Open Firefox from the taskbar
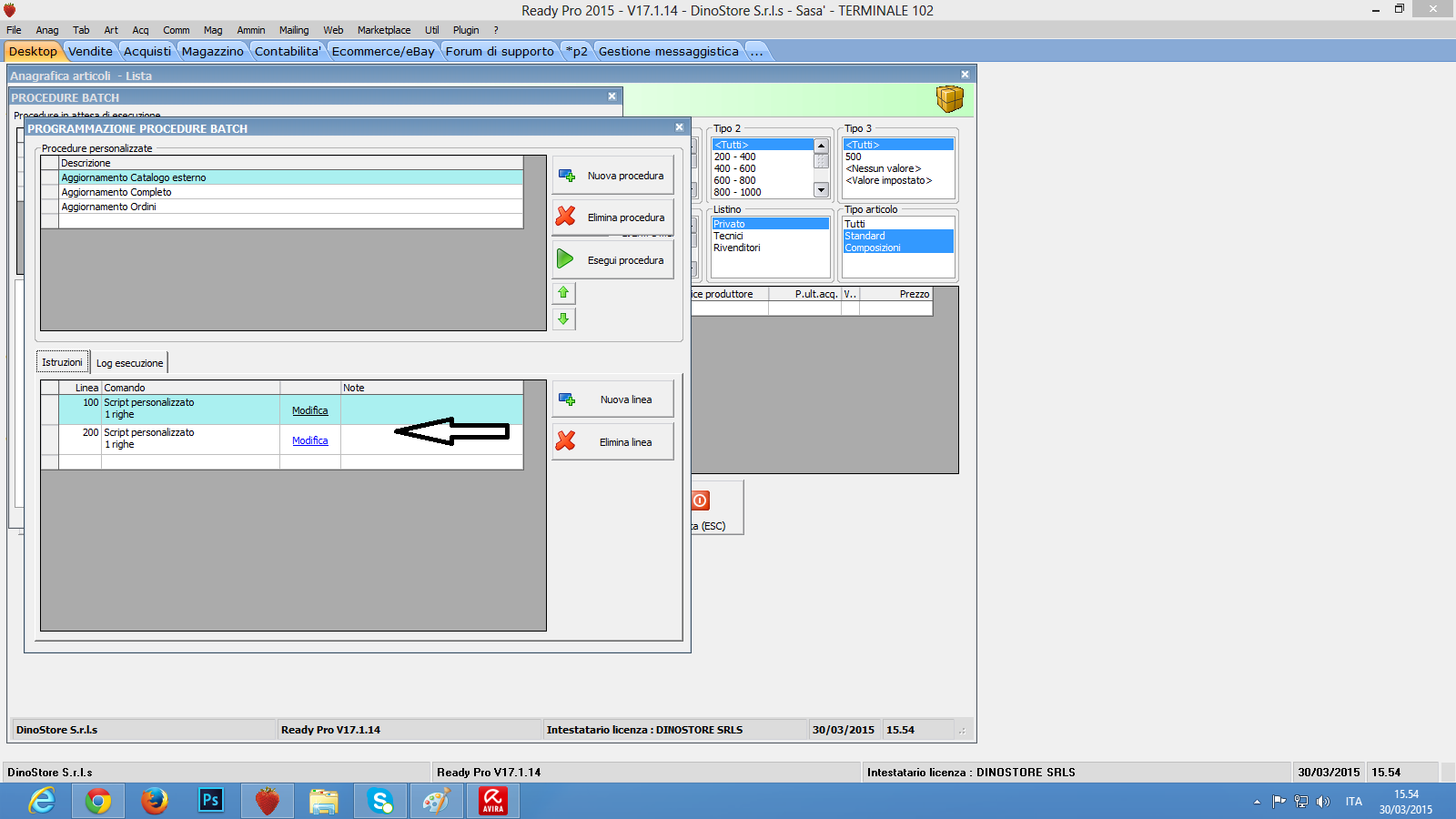Viewport: 1456px width, 819px height. pyautogui.click(x=155, y=801)
